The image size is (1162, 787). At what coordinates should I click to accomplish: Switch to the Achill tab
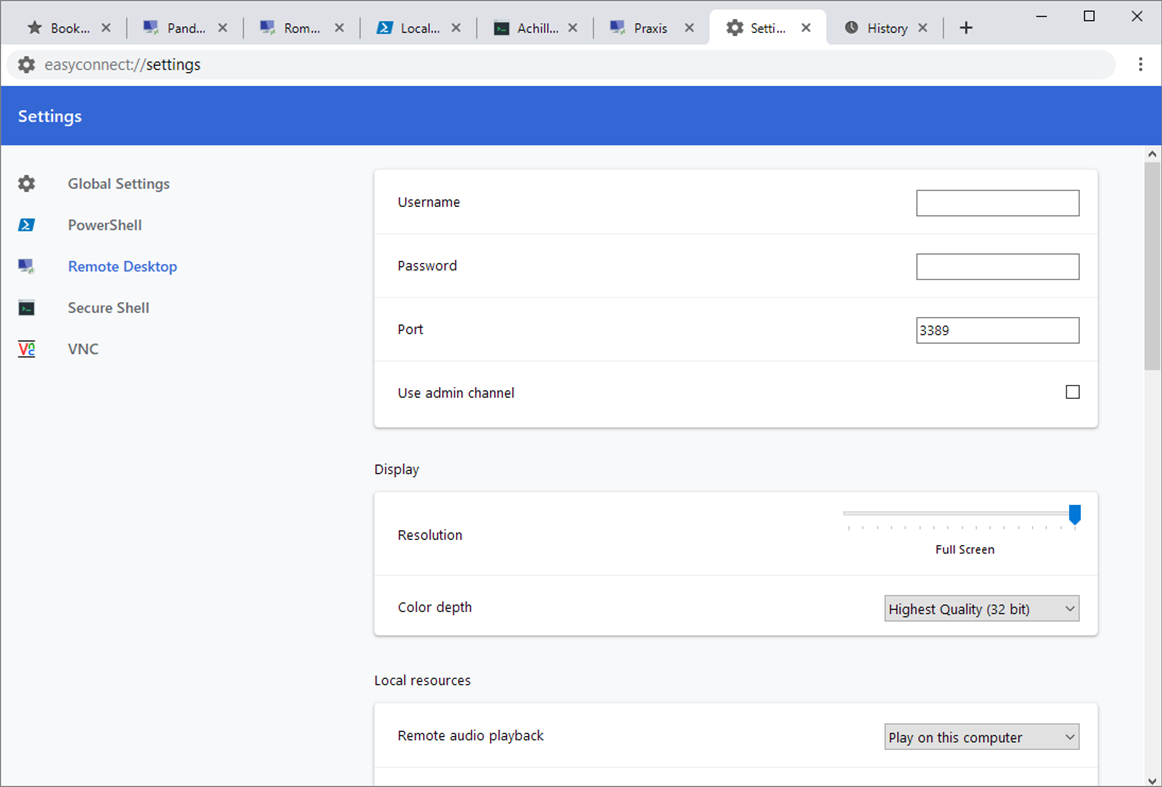(536, 28)
